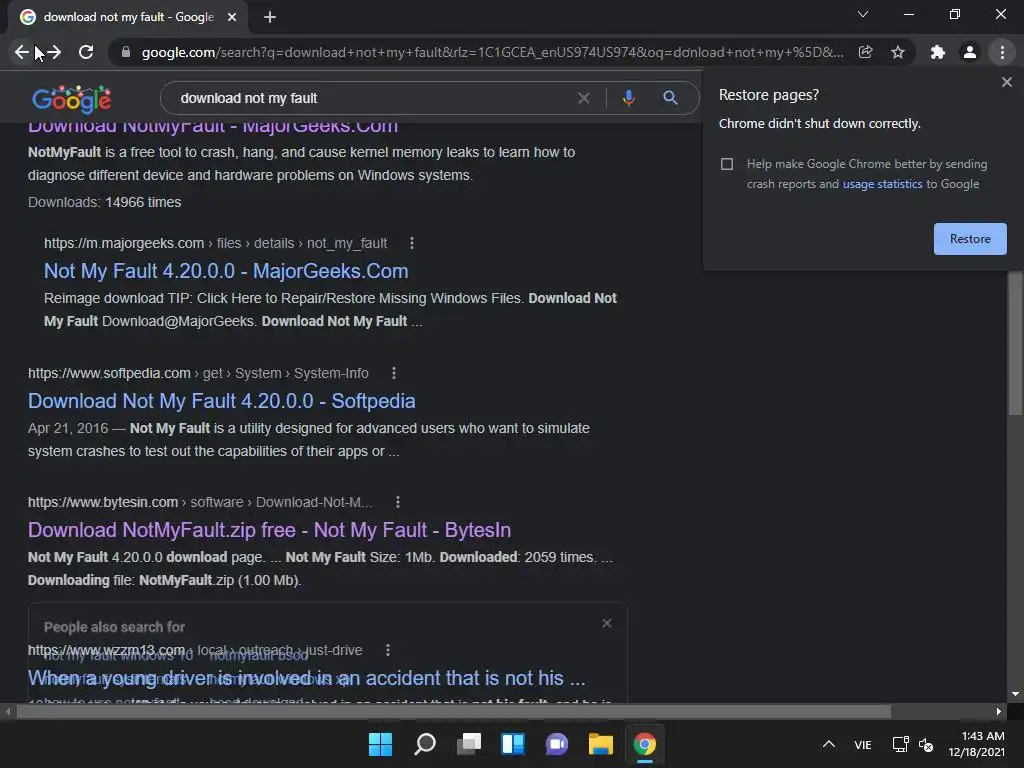Open the Chrome three-dot menu

point(1002,52)
